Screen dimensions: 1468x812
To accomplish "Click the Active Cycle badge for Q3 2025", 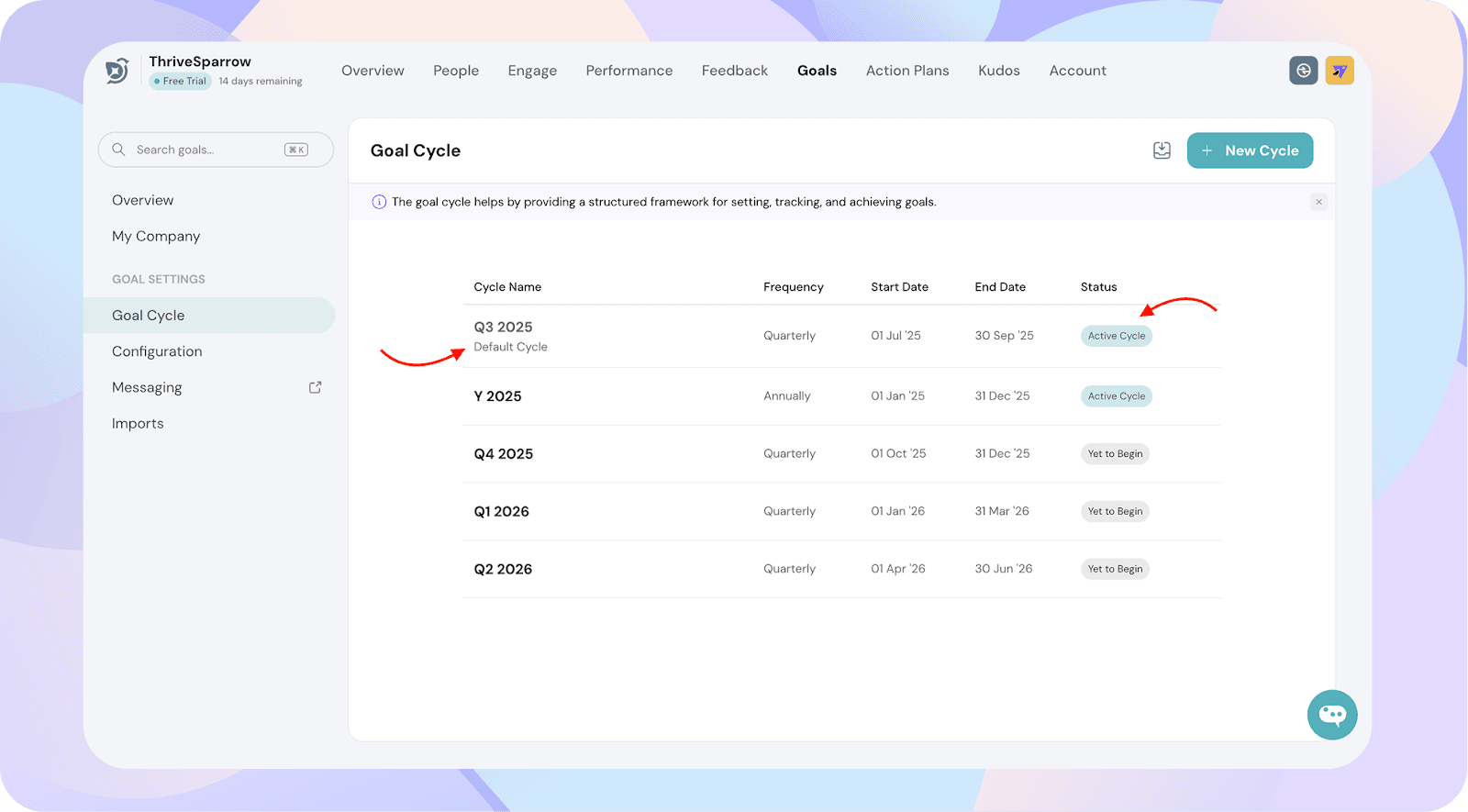I will pos(1116,336).
